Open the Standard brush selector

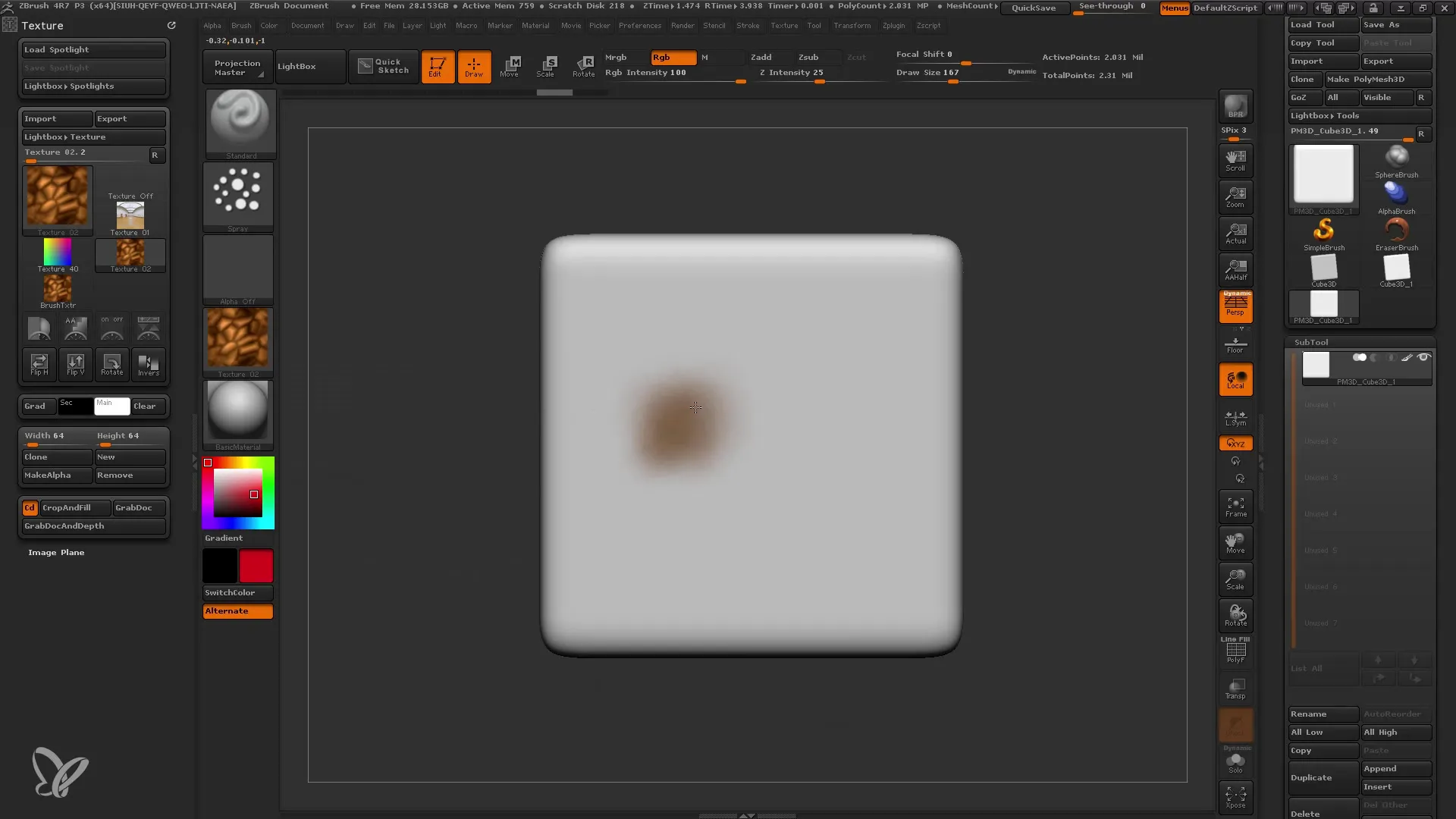(x=240, y=124)
